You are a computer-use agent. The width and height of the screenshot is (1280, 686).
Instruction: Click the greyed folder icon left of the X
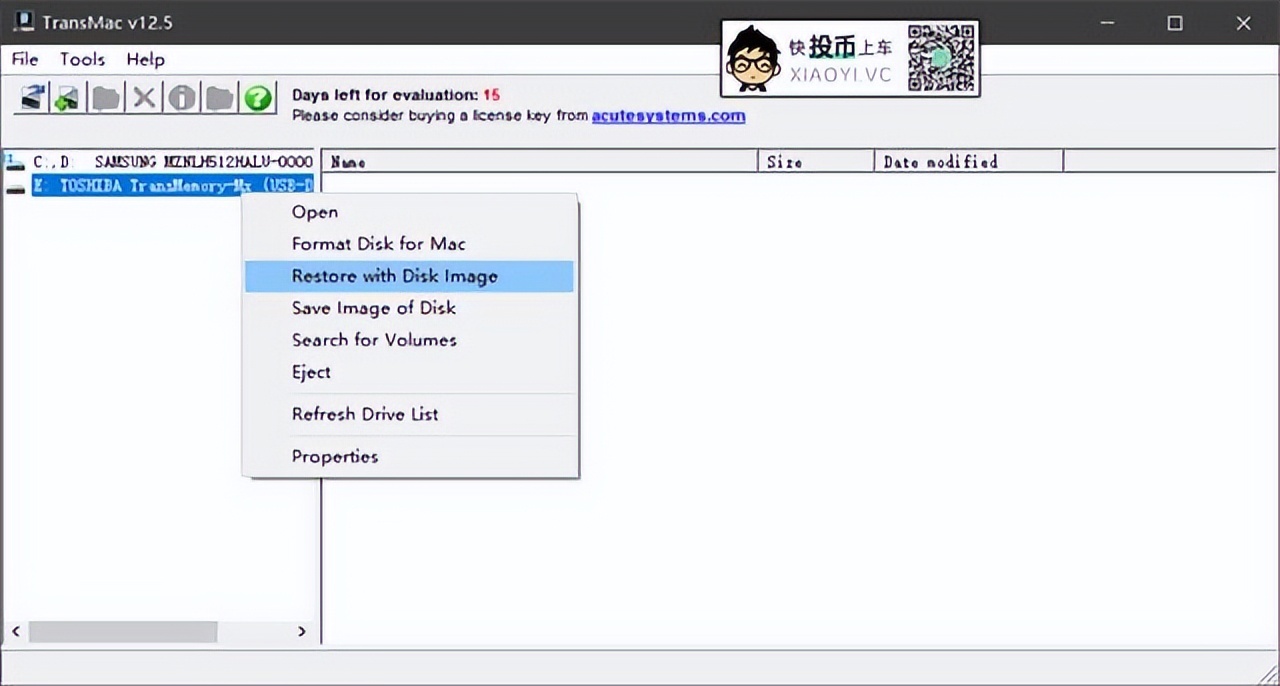(x=106, y=98)
